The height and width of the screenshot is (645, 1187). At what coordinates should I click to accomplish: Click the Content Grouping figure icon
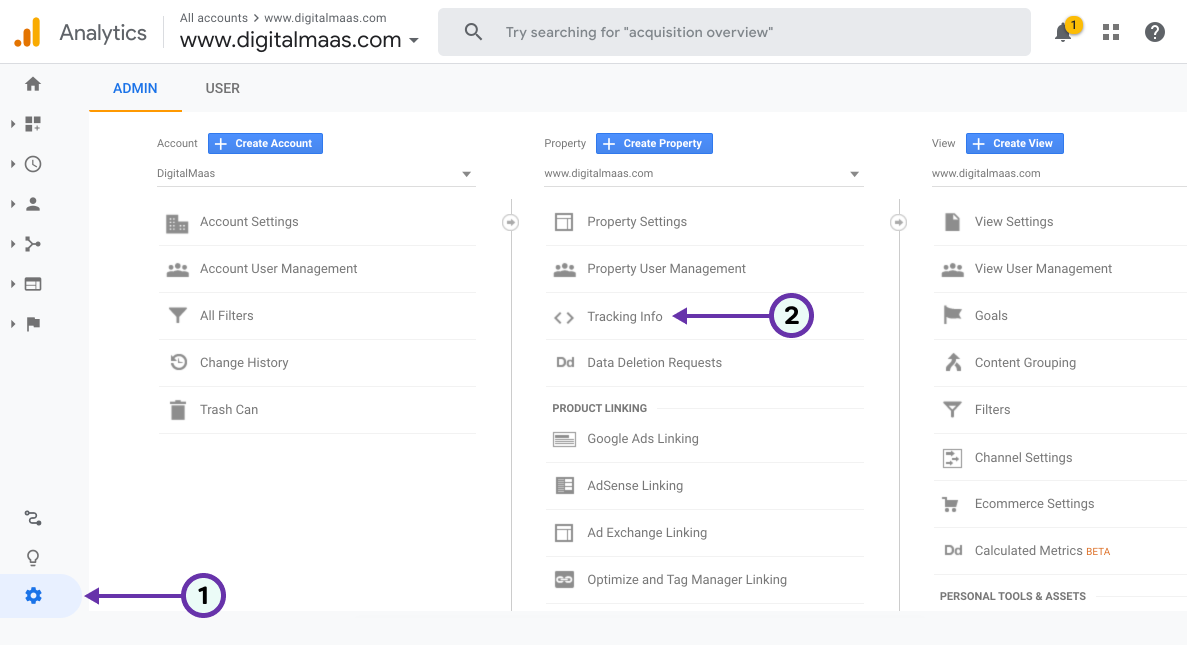coord(953,362)
